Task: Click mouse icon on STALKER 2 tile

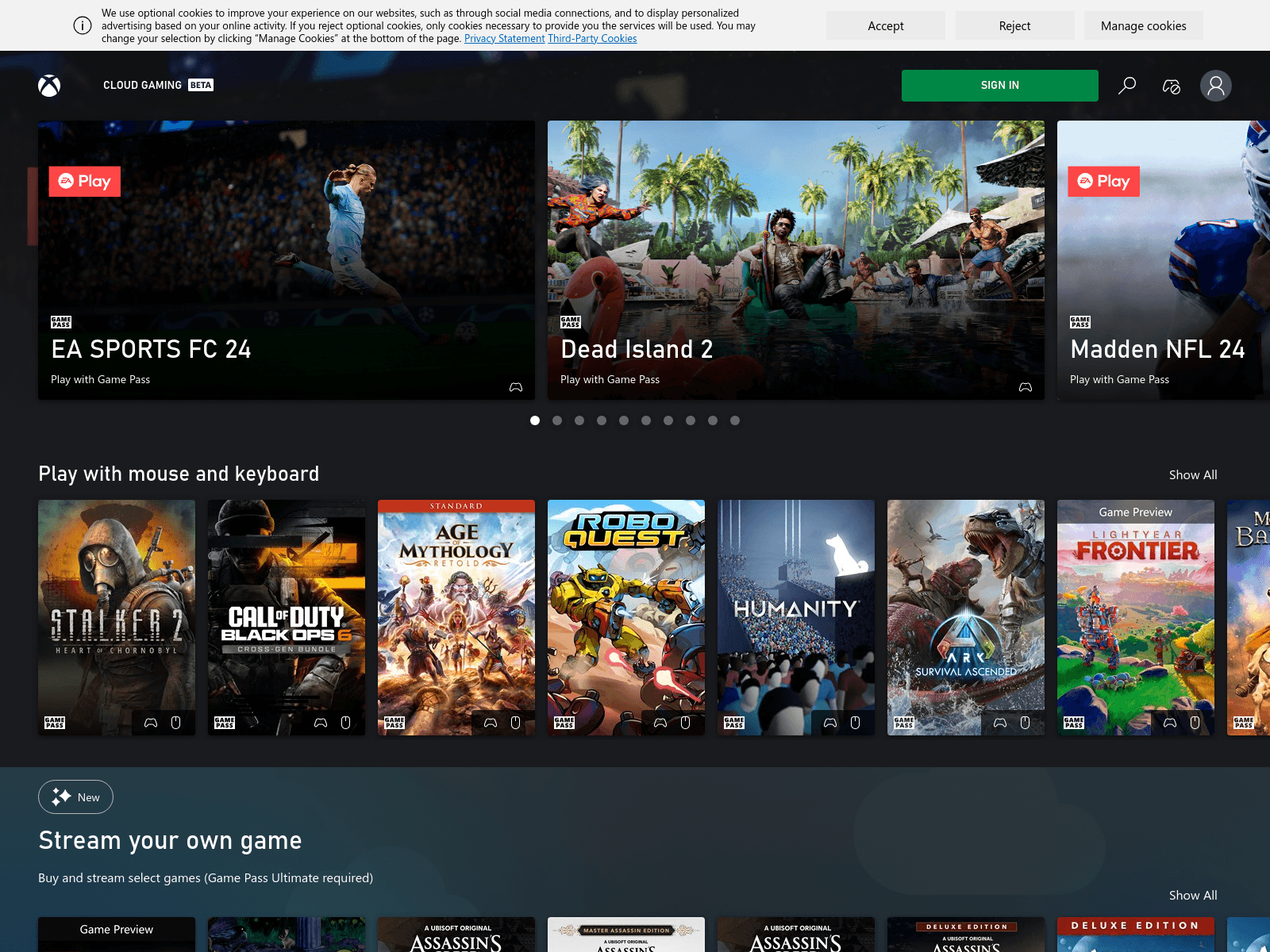Action: [x=176, y=723]
